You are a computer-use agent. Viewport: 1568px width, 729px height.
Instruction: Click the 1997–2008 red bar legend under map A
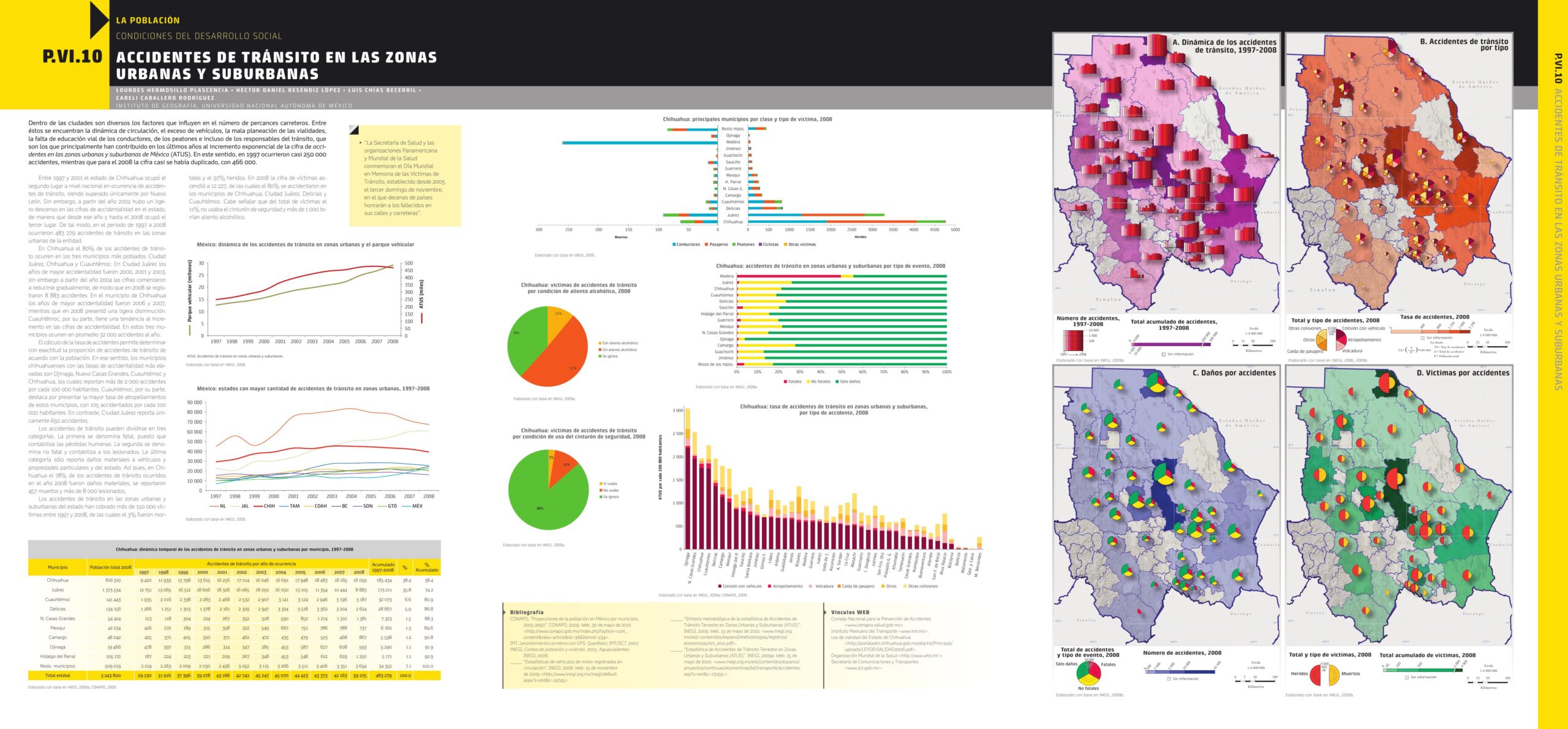[x=1073, y=341]
